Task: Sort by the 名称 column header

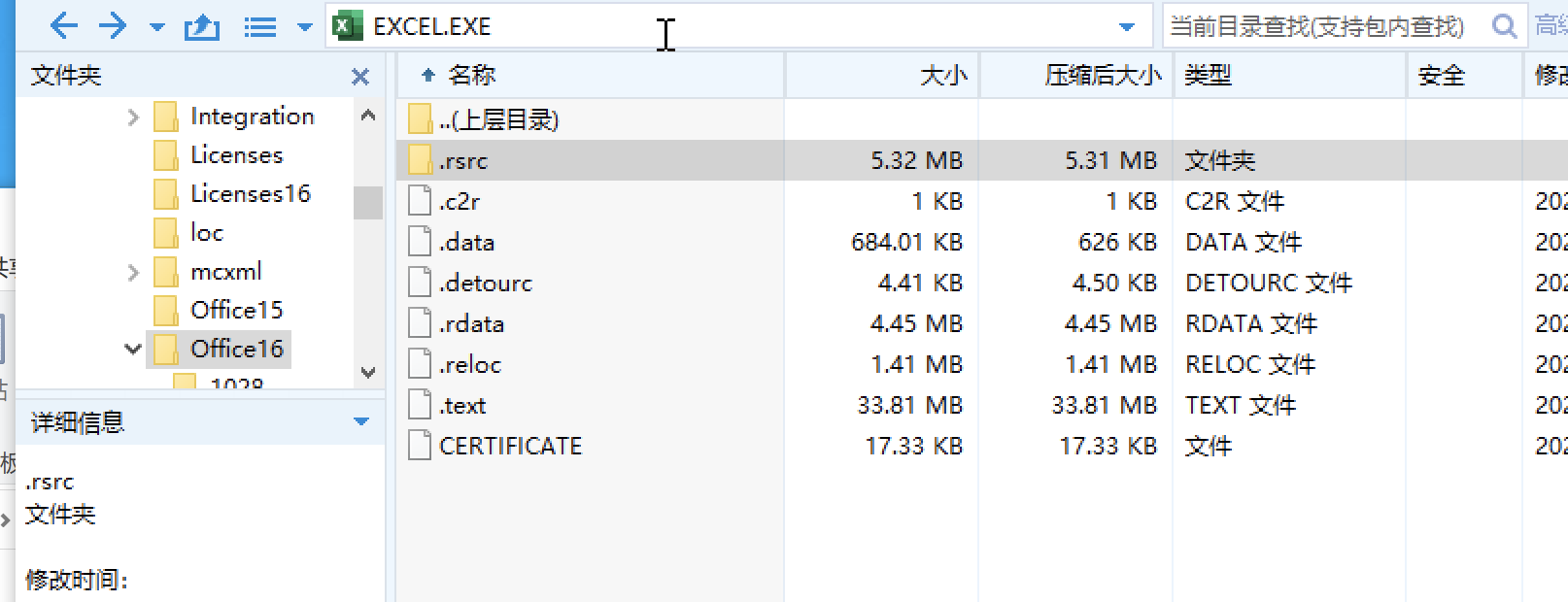Action: 590,75
